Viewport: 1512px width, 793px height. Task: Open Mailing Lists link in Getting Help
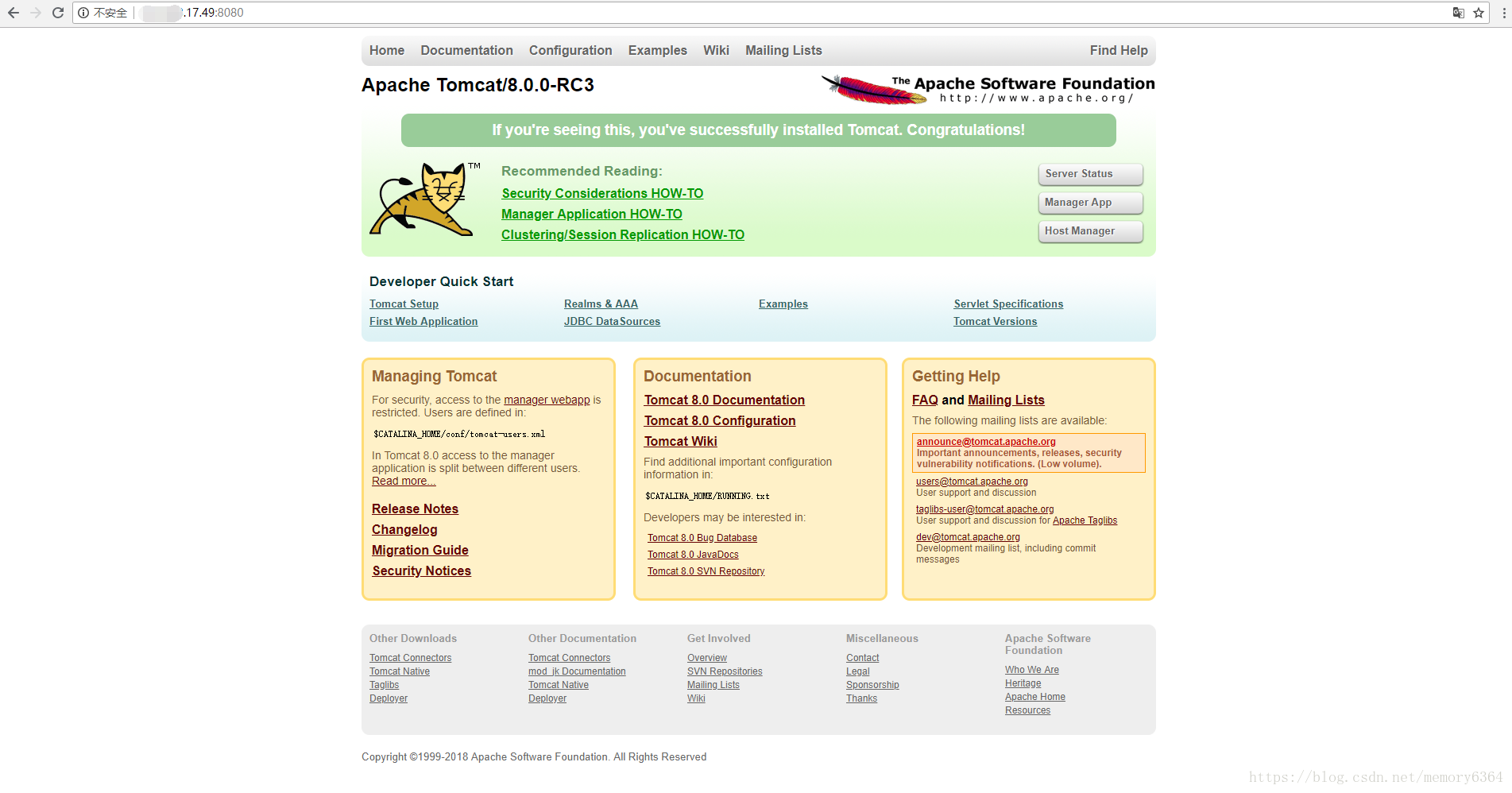point(1006,400)
